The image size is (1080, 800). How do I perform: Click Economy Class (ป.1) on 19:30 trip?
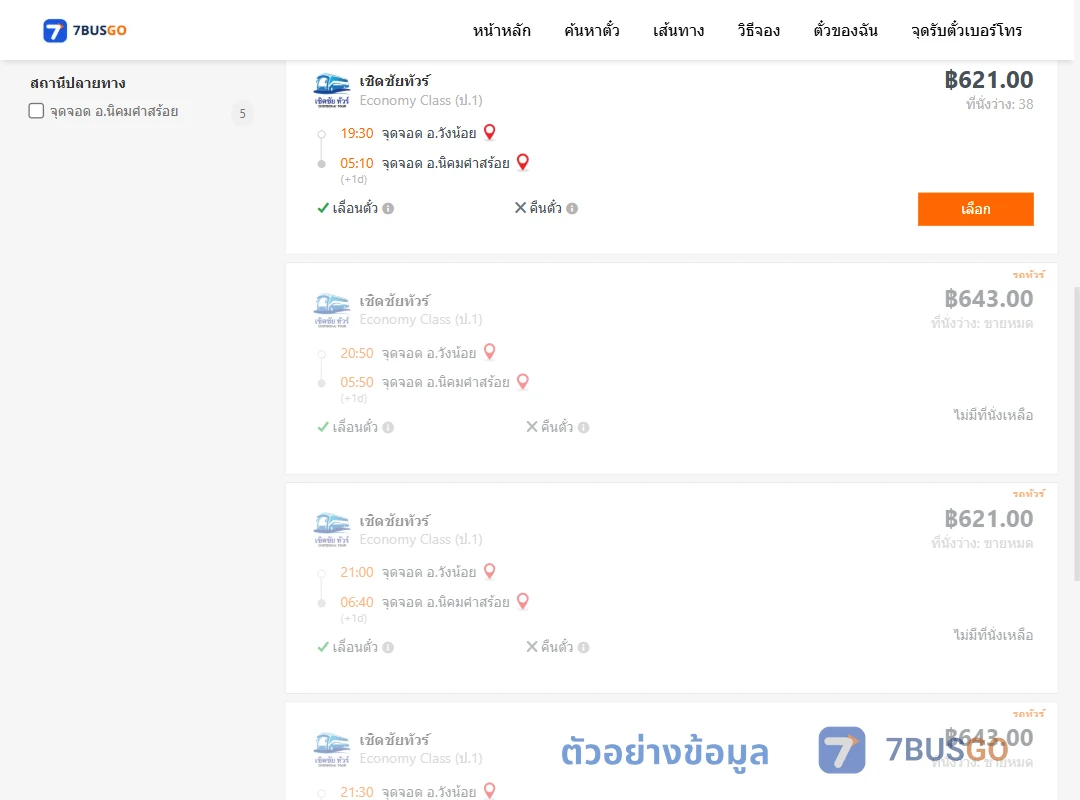click(421, 101)
